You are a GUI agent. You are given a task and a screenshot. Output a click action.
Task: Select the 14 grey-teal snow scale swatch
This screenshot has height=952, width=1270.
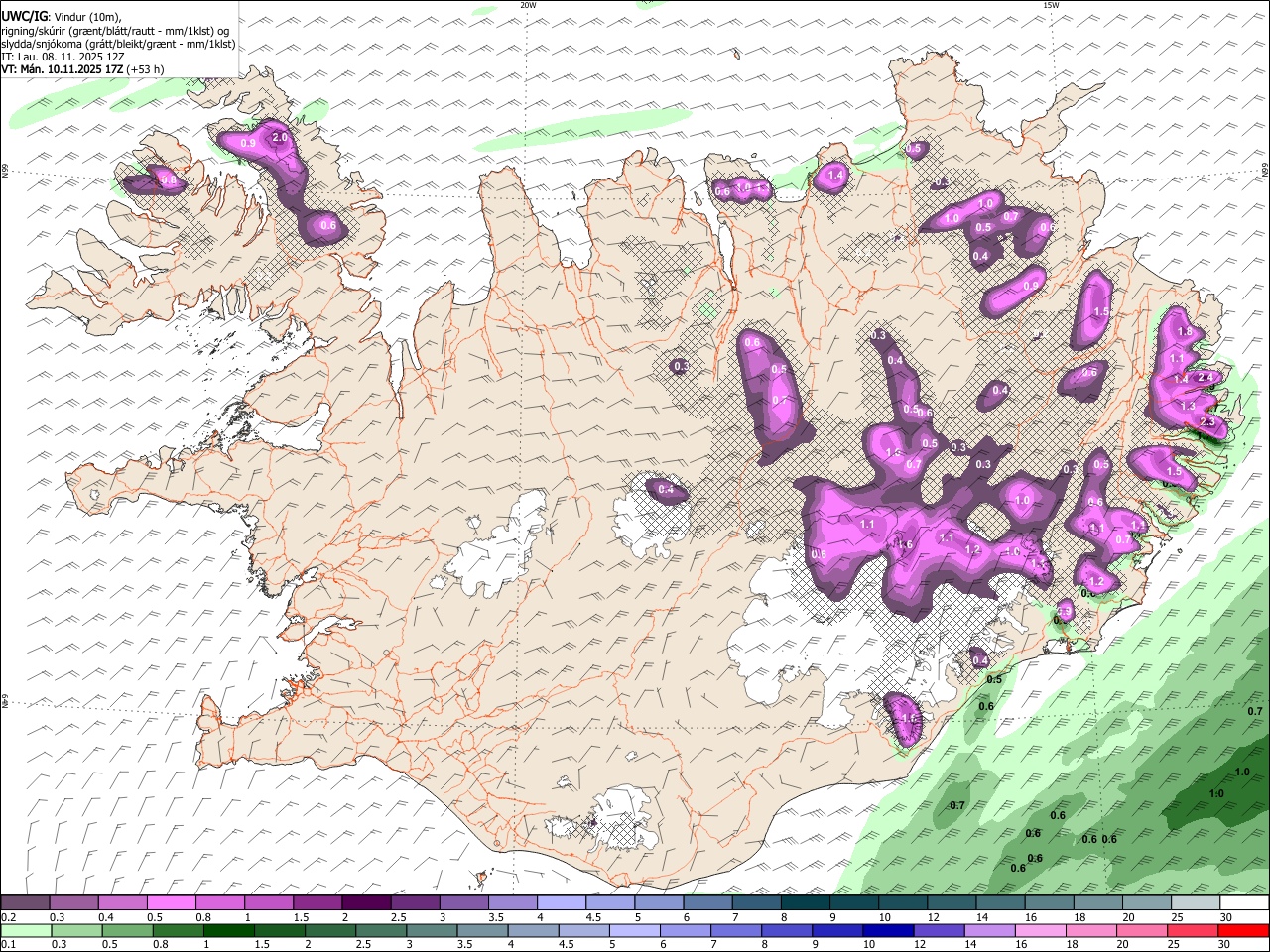tap(1000, 903)
